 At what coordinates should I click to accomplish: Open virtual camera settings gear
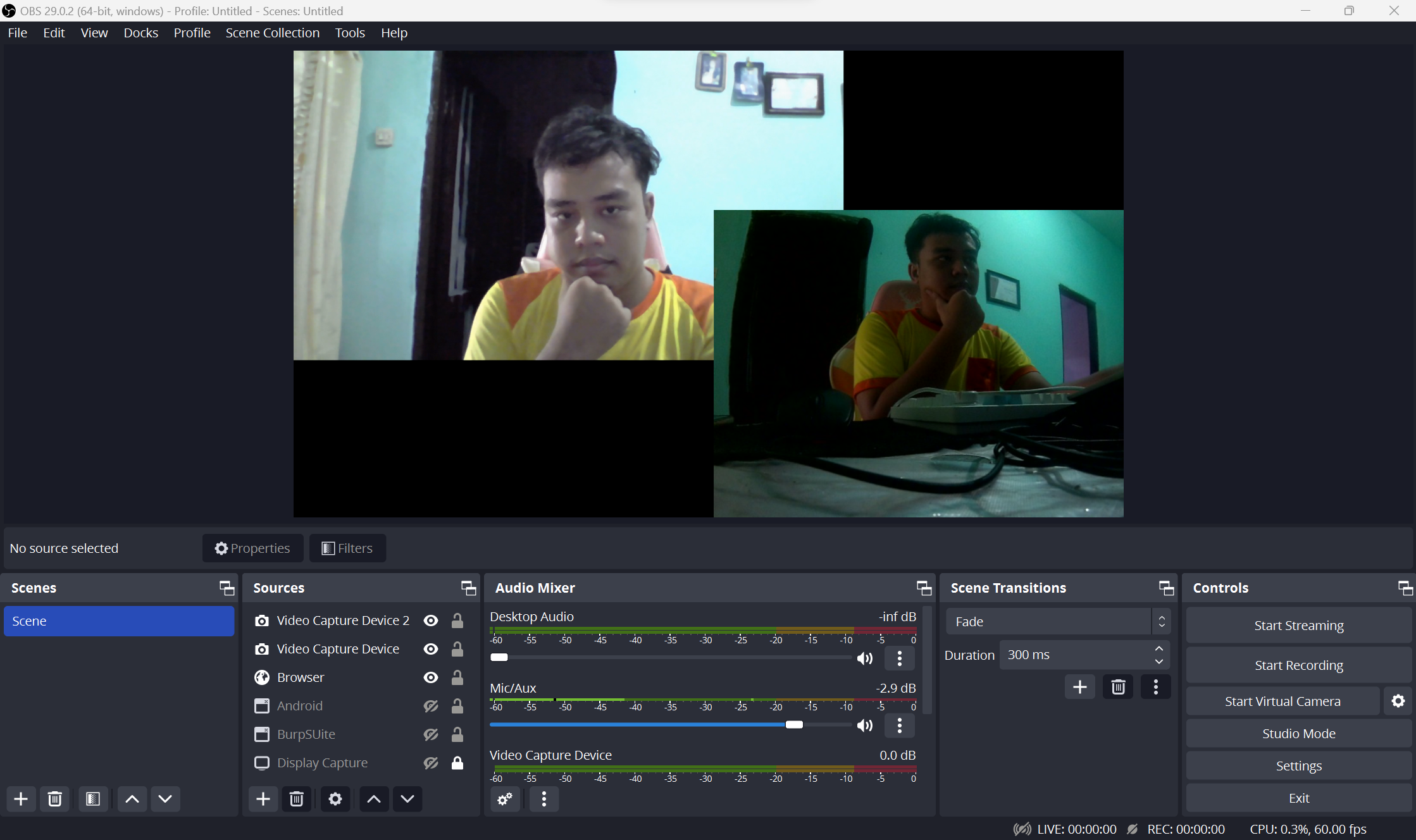tap(1398, 701)
